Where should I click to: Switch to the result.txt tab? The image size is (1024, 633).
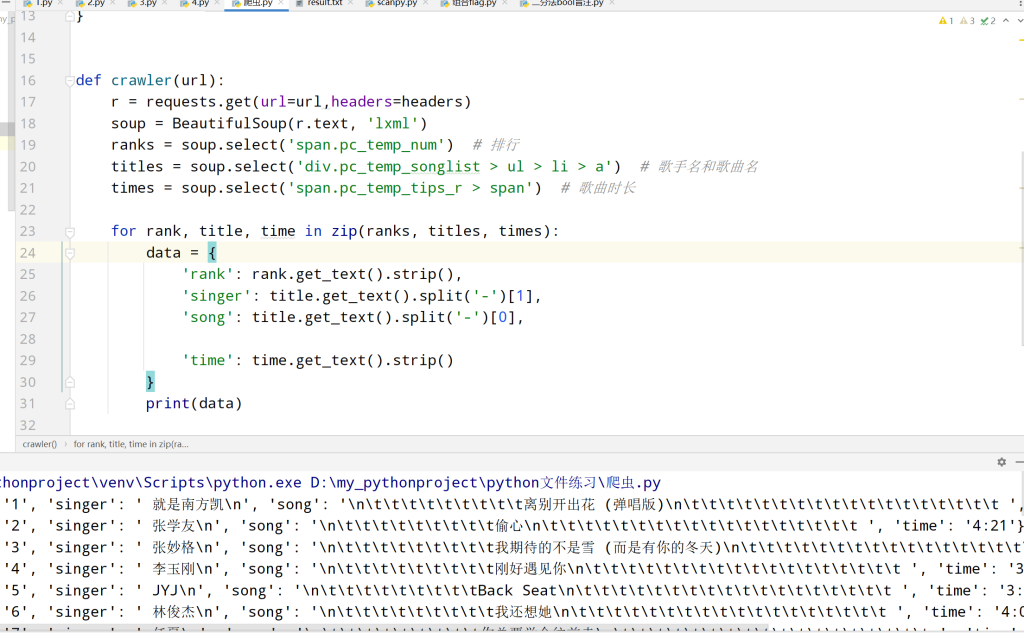pos(324,4)
